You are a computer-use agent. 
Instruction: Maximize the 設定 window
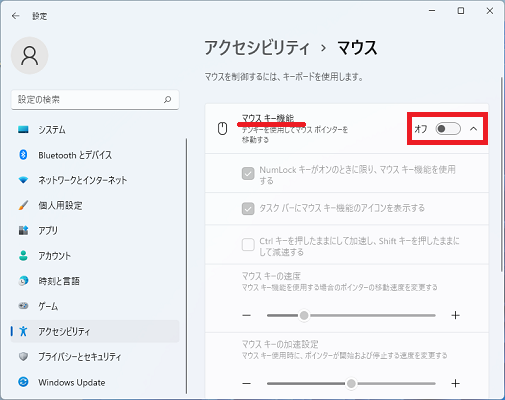click(x=461, y=11)
